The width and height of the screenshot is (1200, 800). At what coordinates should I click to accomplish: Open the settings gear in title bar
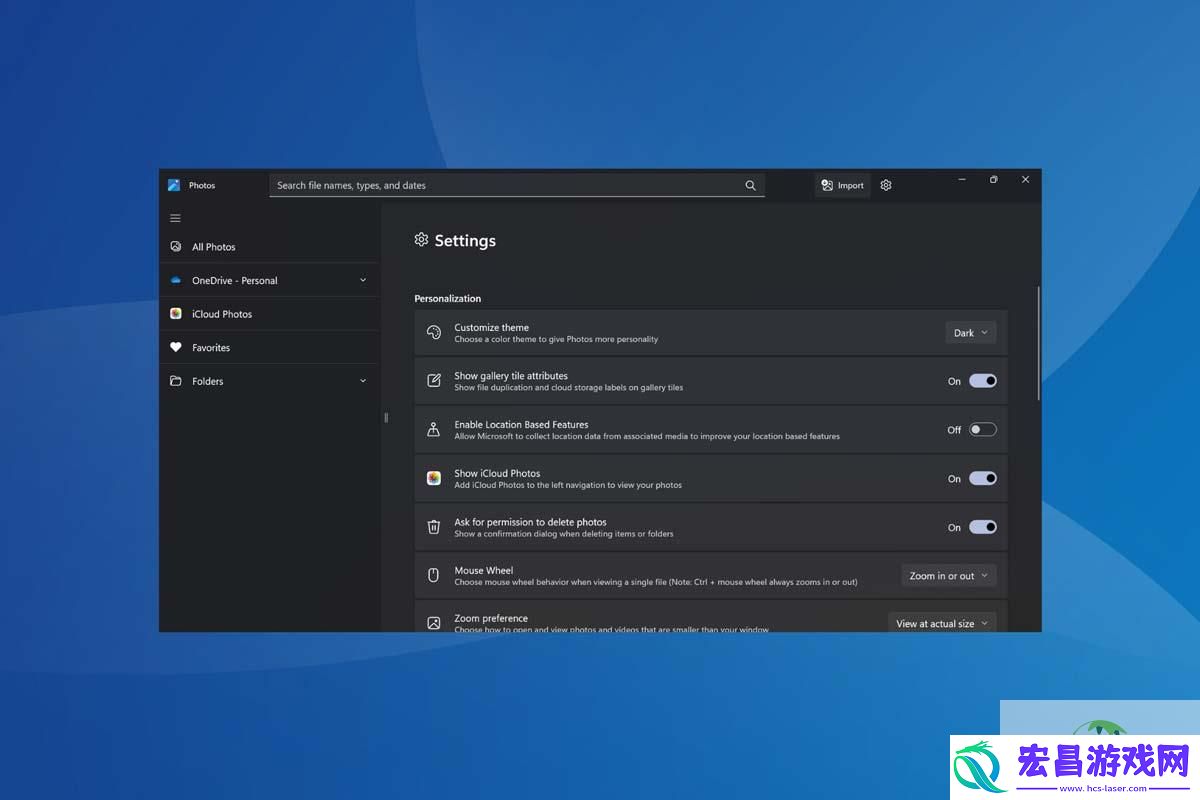[886, 185]
